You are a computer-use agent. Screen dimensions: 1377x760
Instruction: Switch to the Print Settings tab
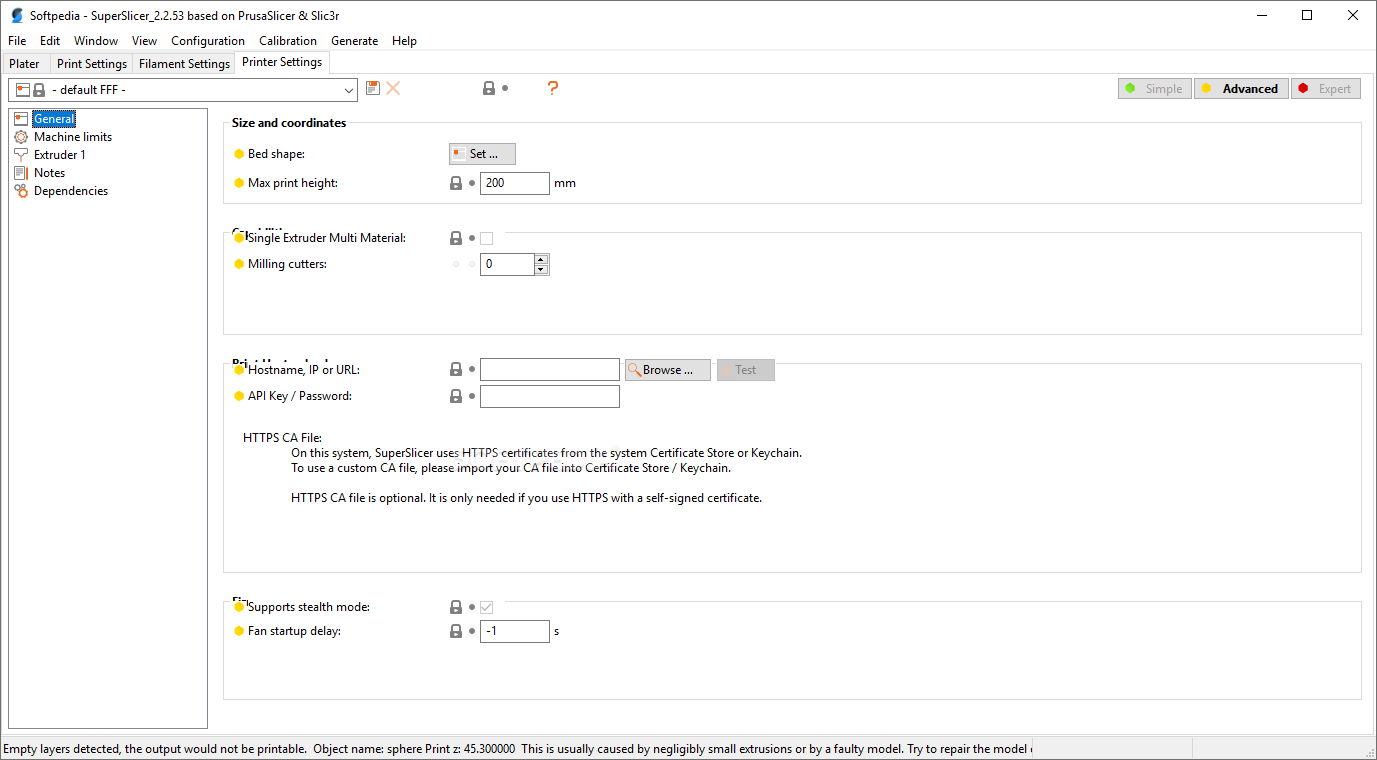pyautogui.click(x=92, y=64)
